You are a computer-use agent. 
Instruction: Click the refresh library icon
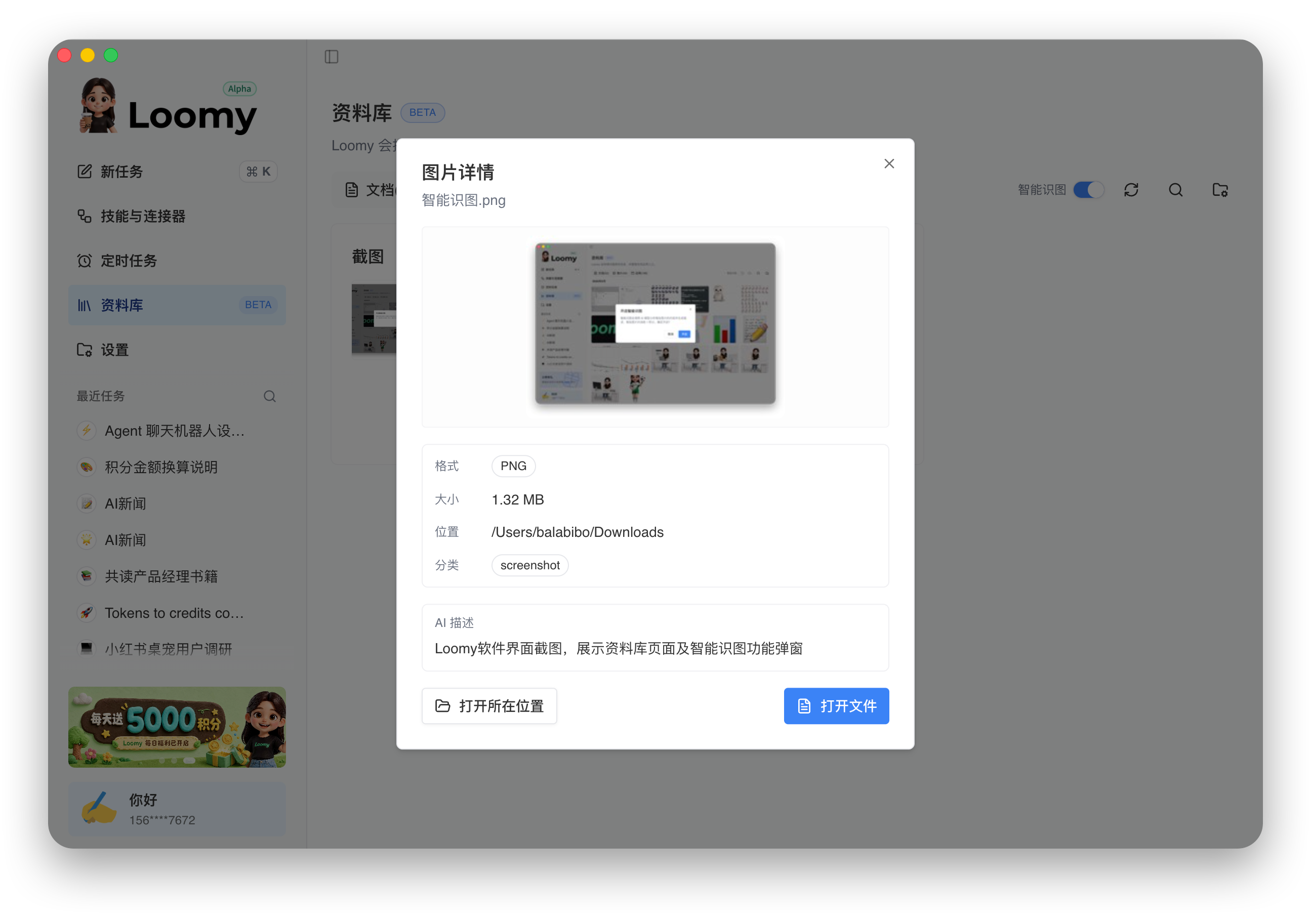[1131, 190]
